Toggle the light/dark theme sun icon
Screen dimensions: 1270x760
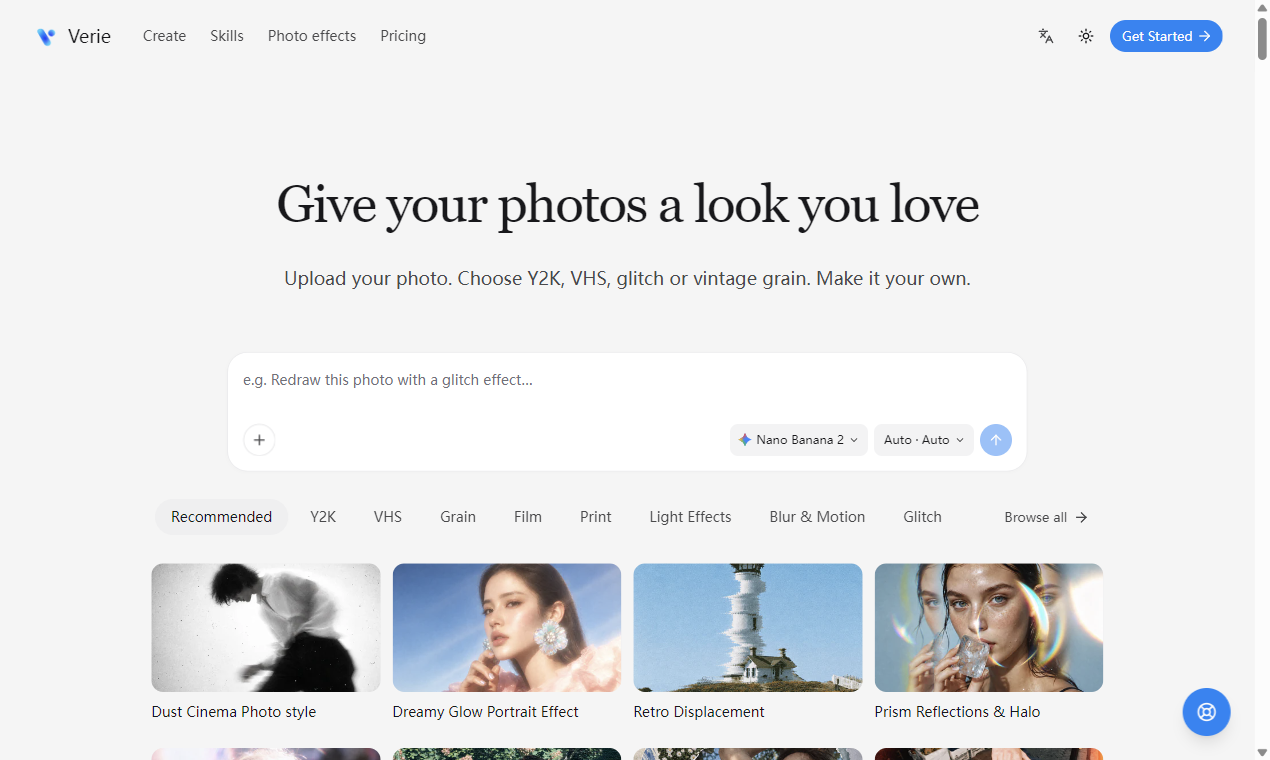(x=1086, y=36)
